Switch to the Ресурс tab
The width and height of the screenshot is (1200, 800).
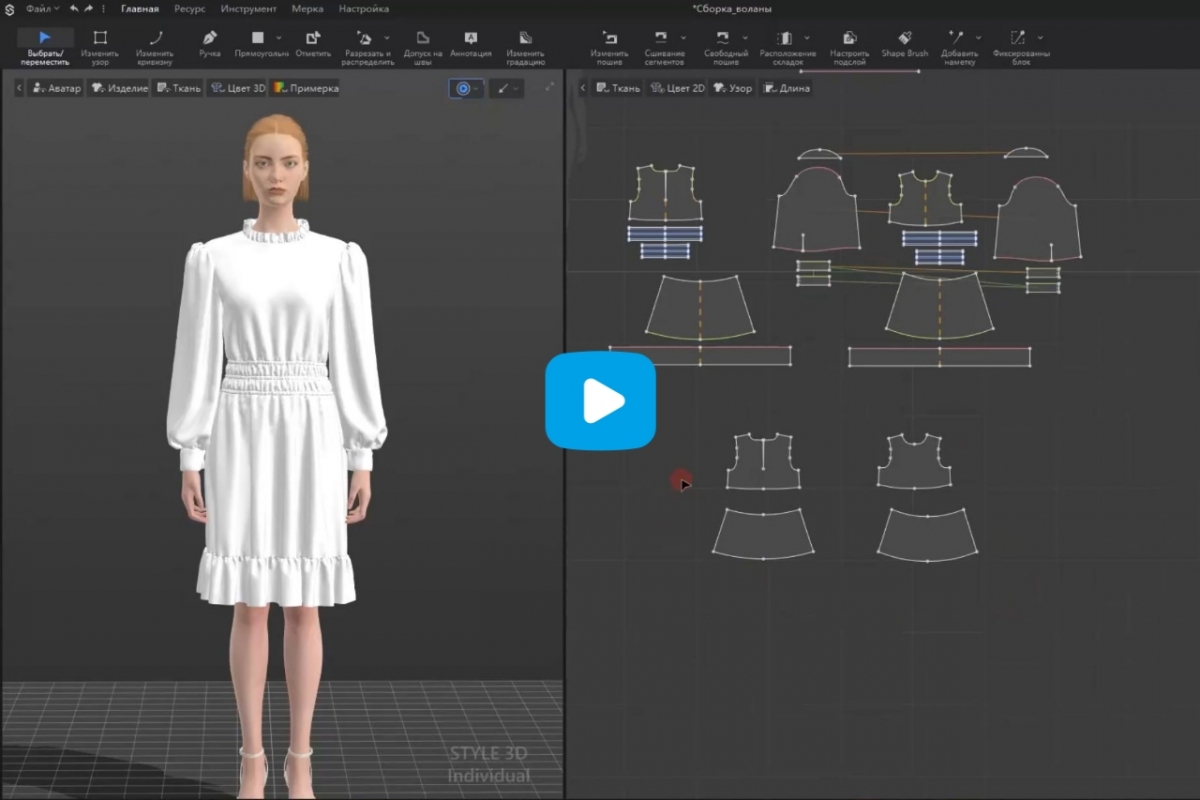click(190, 9)
